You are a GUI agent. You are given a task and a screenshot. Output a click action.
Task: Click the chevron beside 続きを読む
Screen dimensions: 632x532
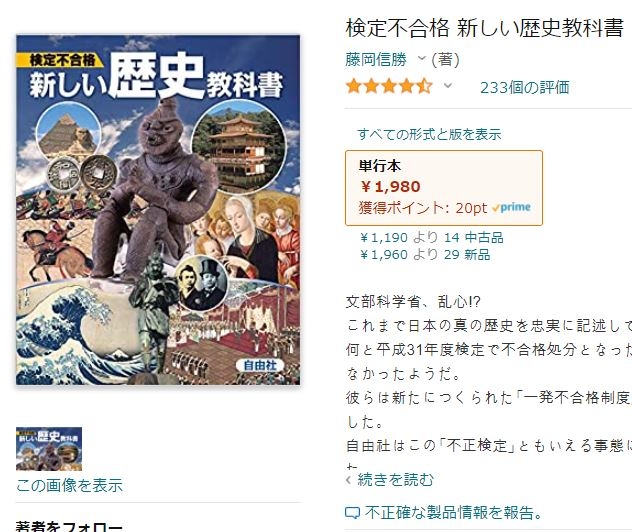coord(349,480)
